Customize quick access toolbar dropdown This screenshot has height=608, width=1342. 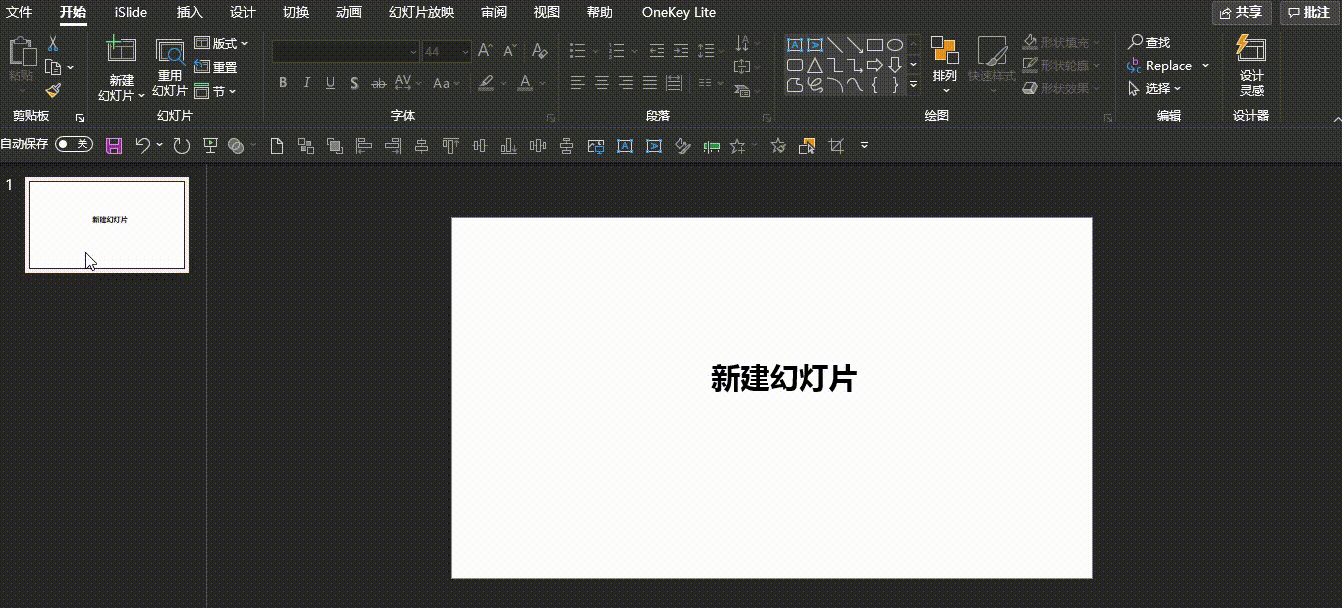coord(865,146)
